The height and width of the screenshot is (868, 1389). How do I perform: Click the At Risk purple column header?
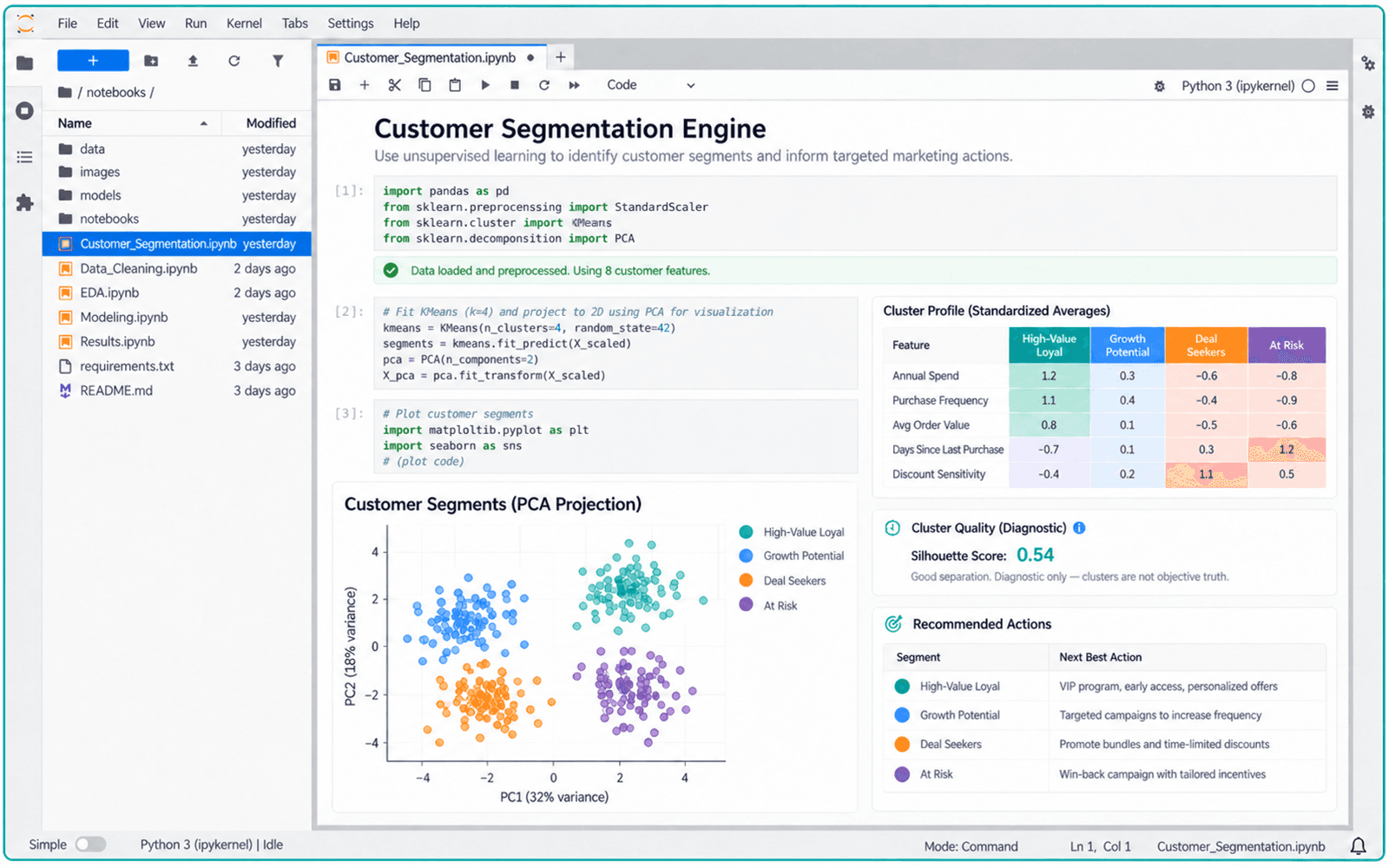coord(1287,345)
